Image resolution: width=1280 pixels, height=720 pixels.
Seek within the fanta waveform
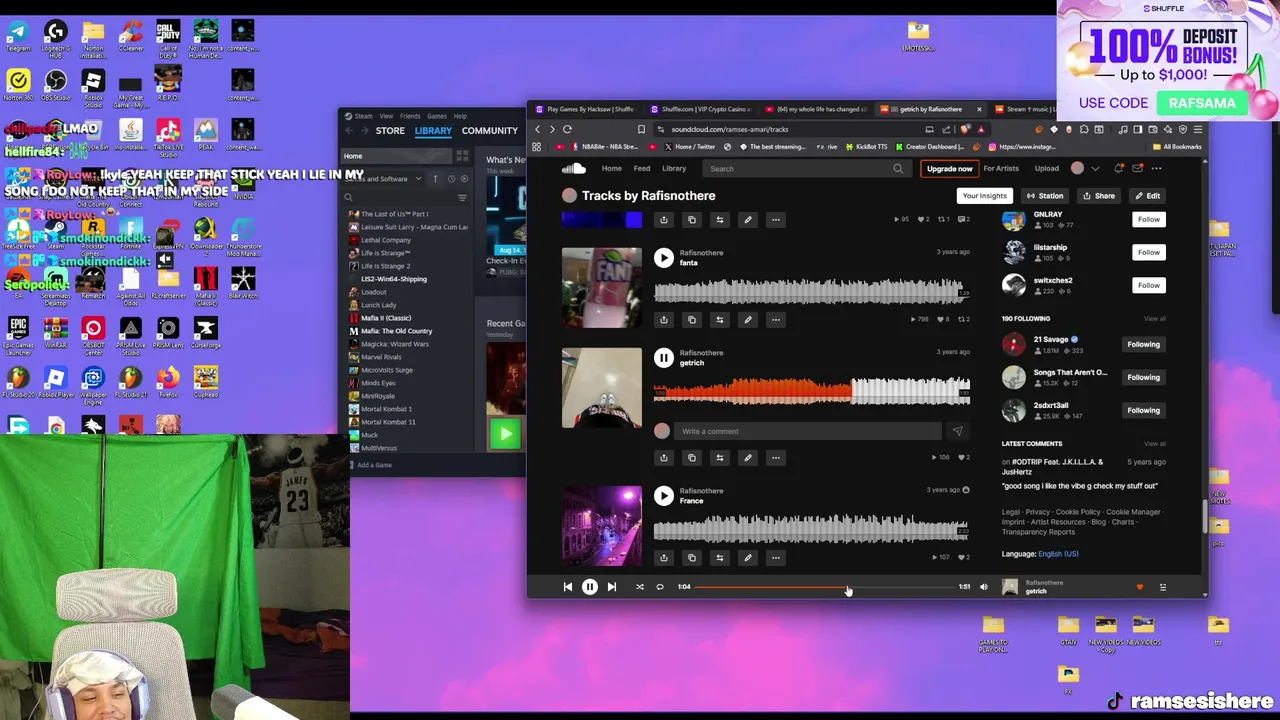pyautogui.click(x=811, y=291)
